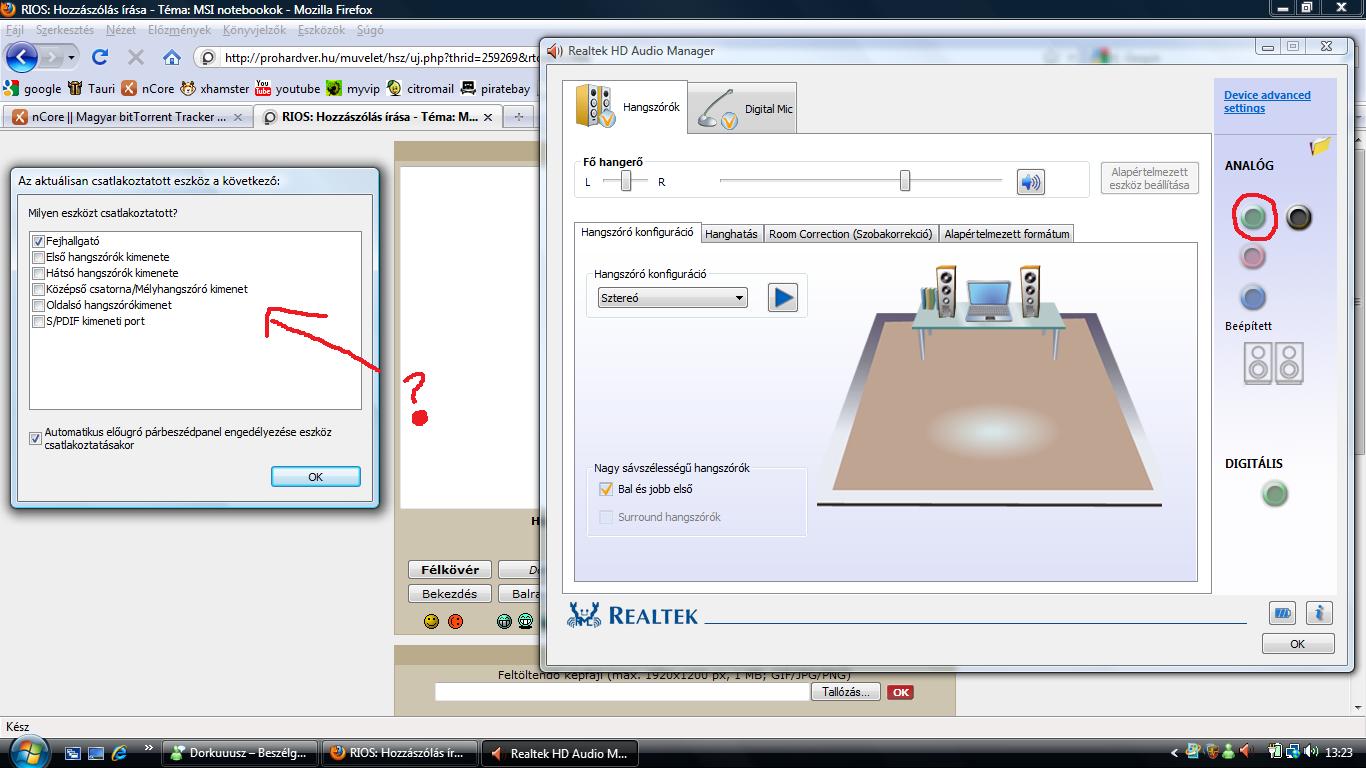
Task: Switch to the Digital Mic tab
Action: [743, 109]
